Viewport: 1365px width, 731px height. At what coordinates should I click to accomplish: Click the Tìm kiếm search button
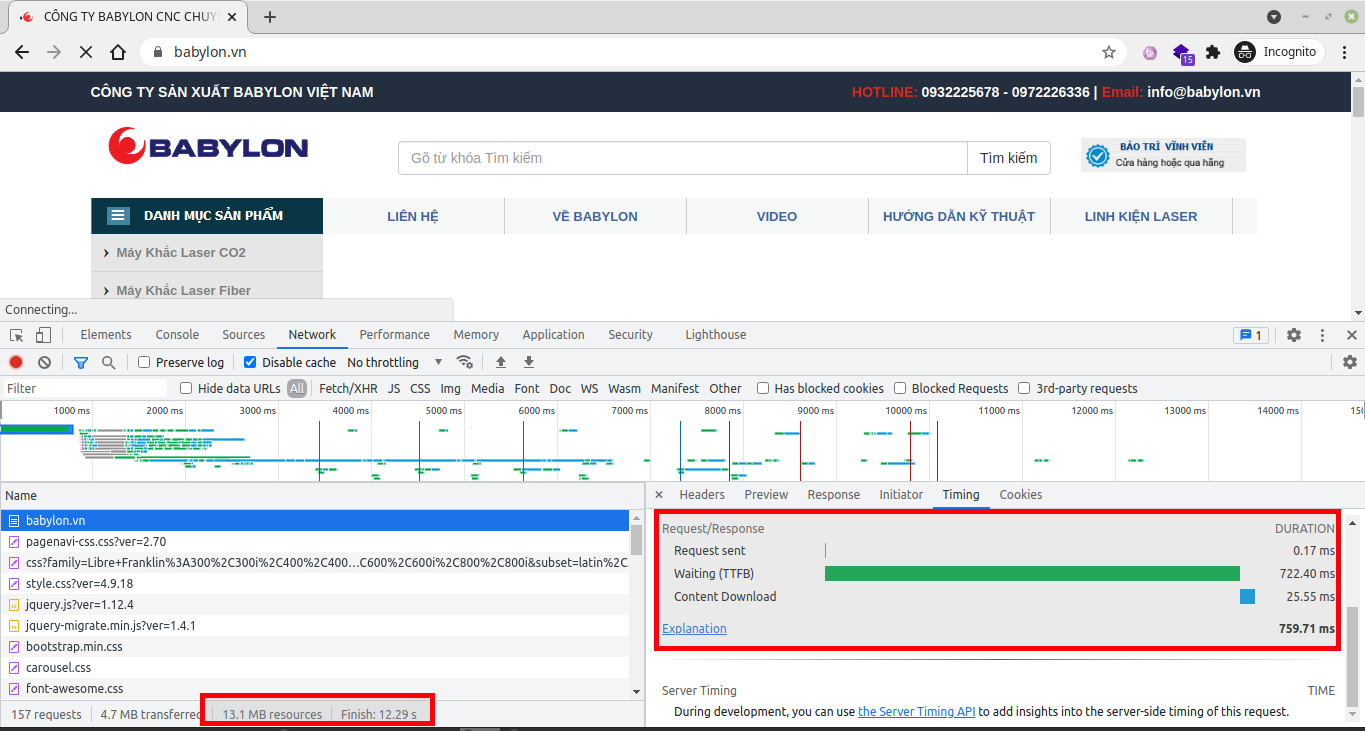click(1009, 158)
